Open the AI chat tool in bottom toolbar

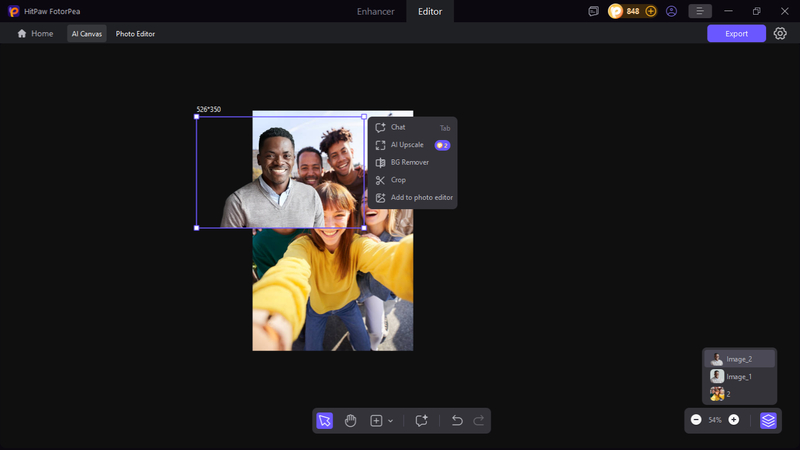click(421, 420)
